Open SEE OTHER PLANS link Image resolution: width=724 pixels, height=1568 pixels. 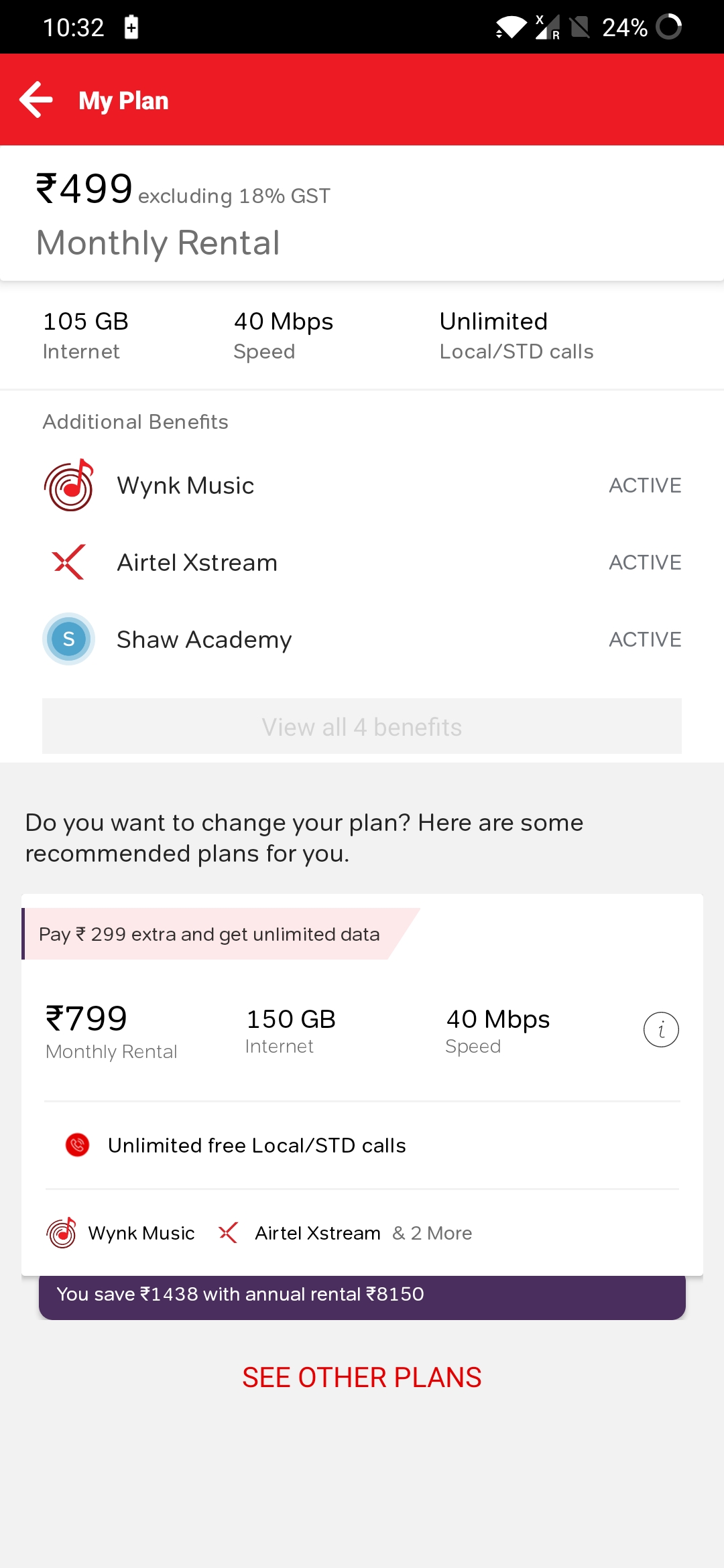[362, 1378]
